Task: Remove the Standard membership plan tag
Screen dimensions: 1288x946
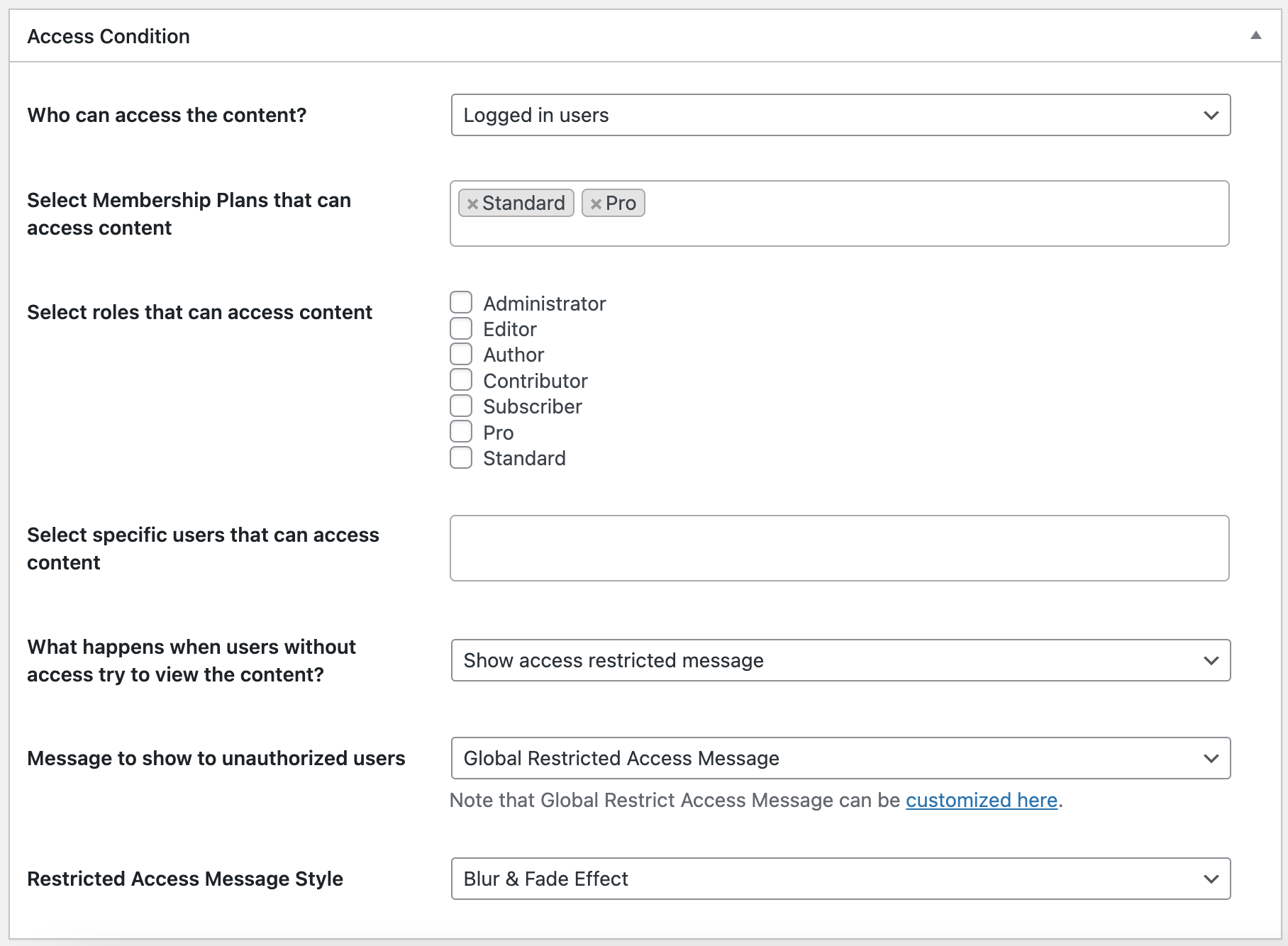Action: point(472,204)
